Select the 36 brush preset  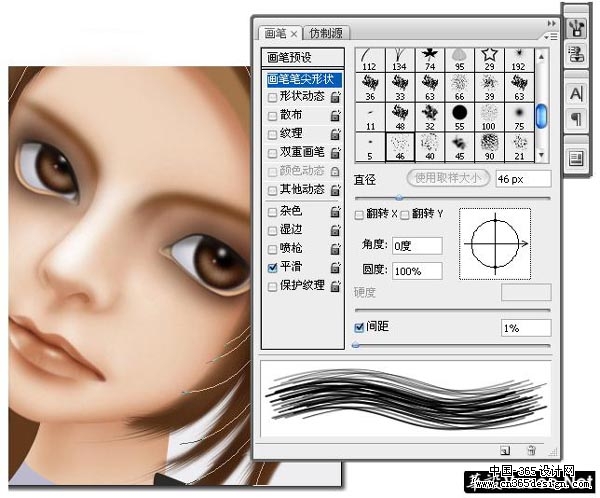[370, 87]
